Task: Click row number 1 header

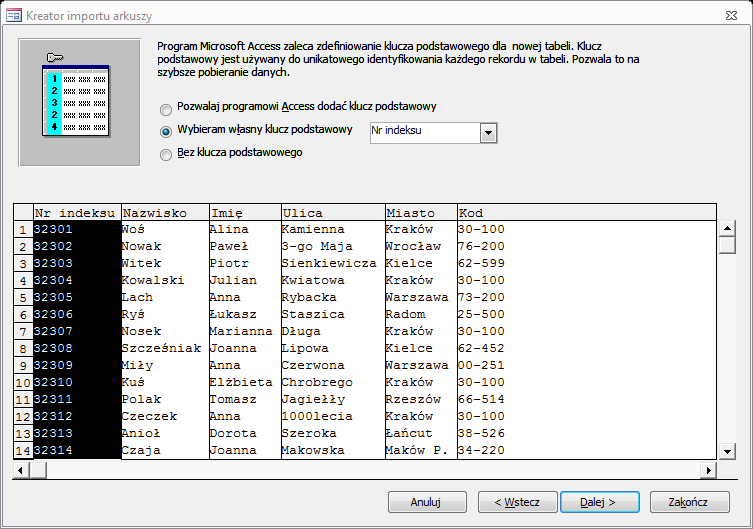Action: pyautogui.click(x=23, y=229)
